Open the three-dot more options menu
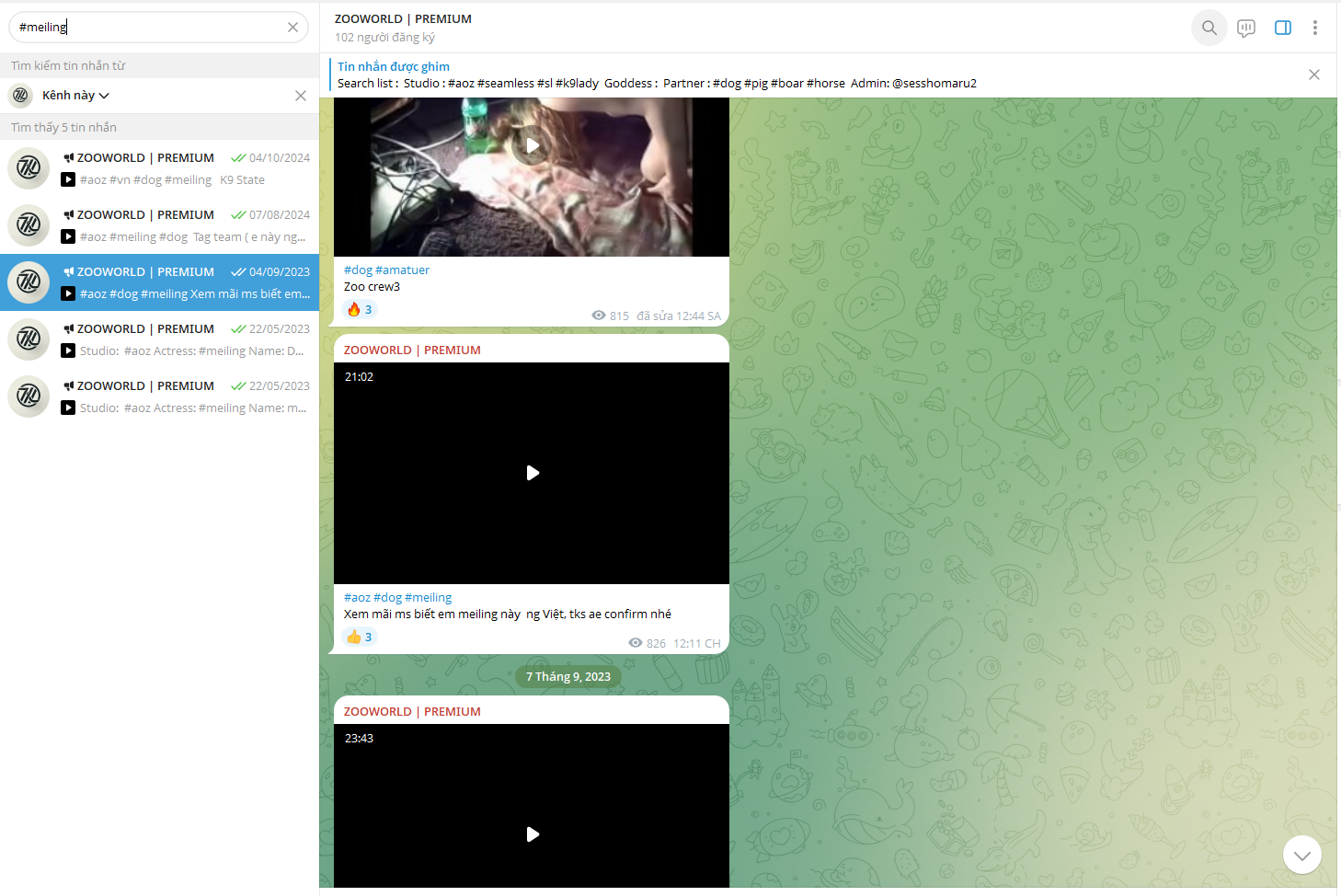Viewport: 1341px width, 896px height. coord(1314,28)
